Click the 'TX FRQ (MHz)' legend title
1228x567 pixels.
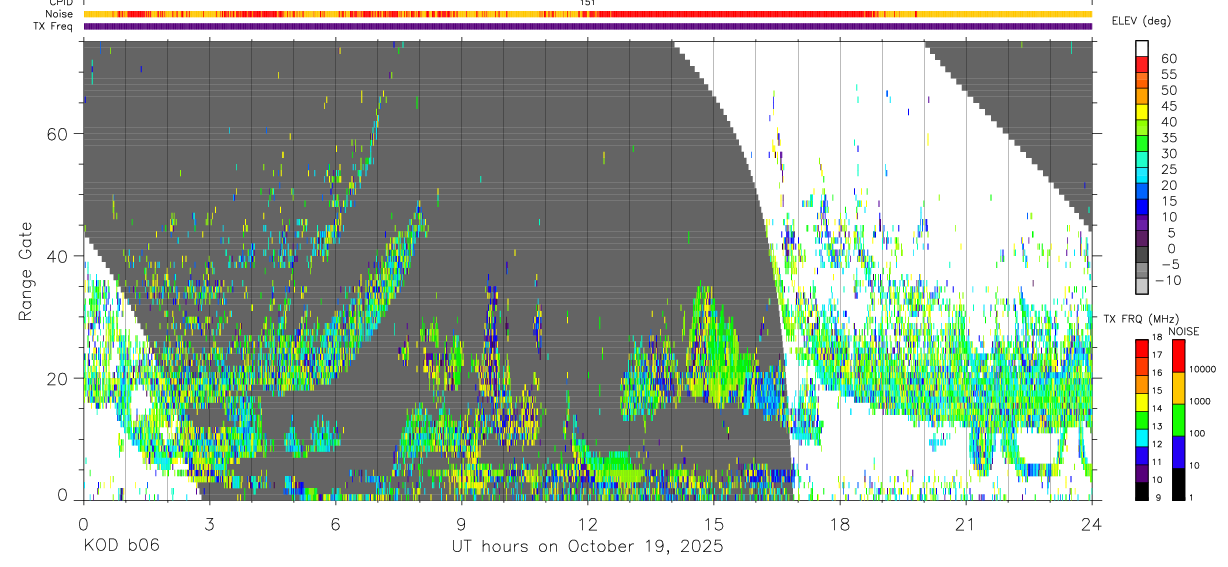1141,319
